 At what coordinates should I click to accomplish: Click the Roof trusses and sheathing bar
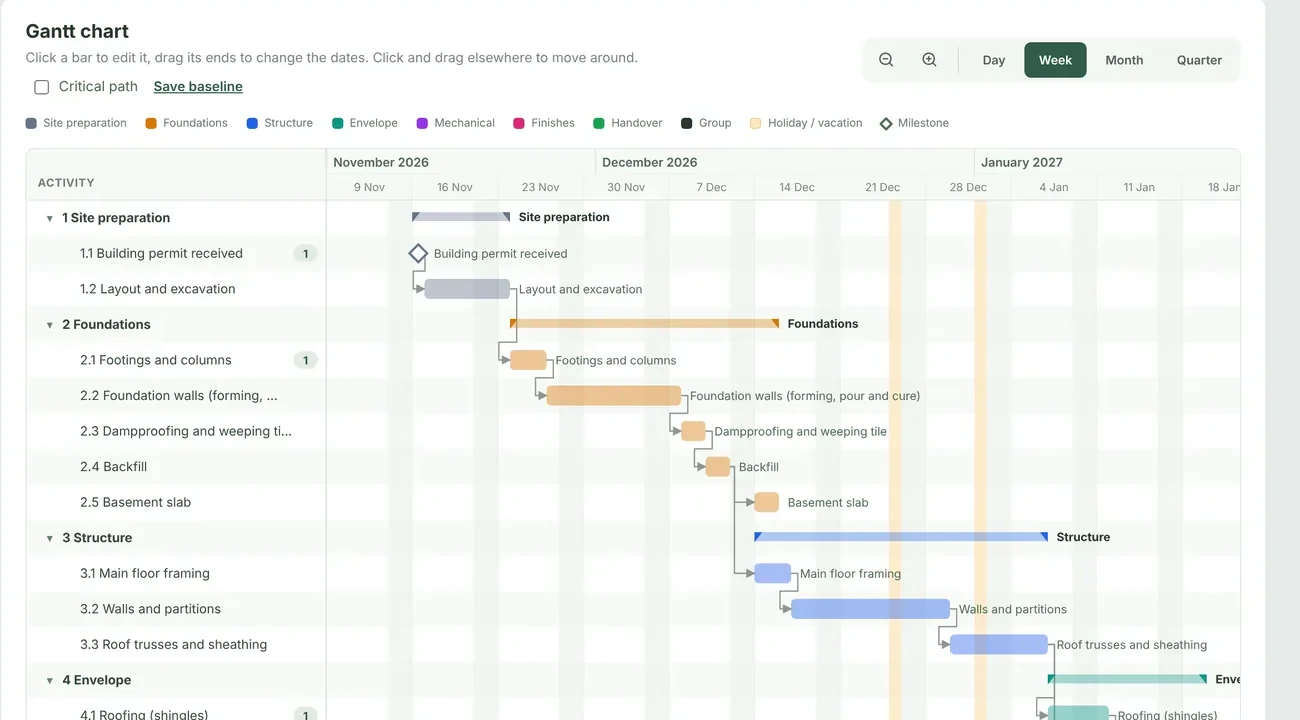point(999,645)
